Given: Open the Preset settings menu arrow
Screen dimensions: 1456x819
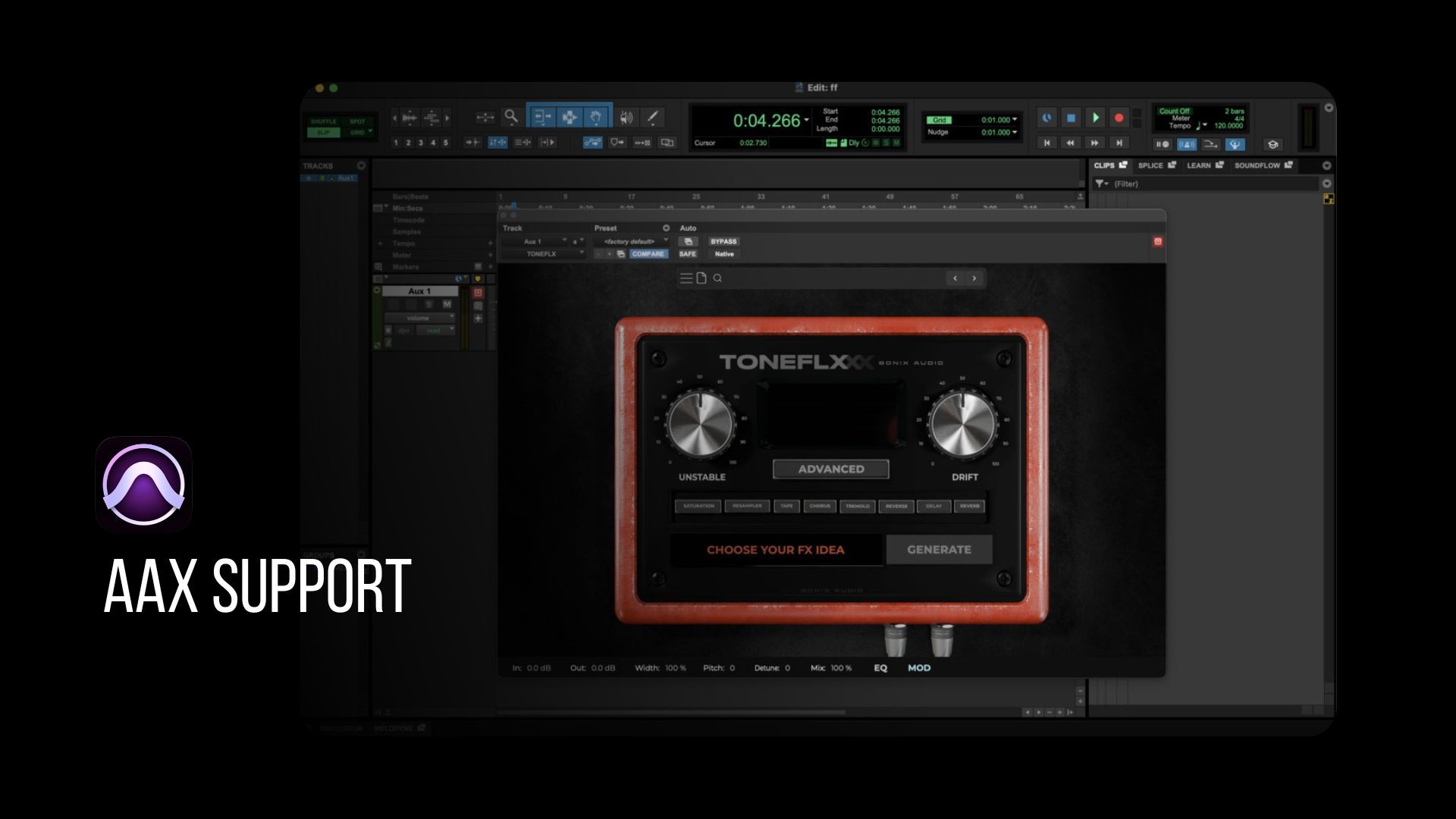Looking at the screenshot, I should 667,228.
